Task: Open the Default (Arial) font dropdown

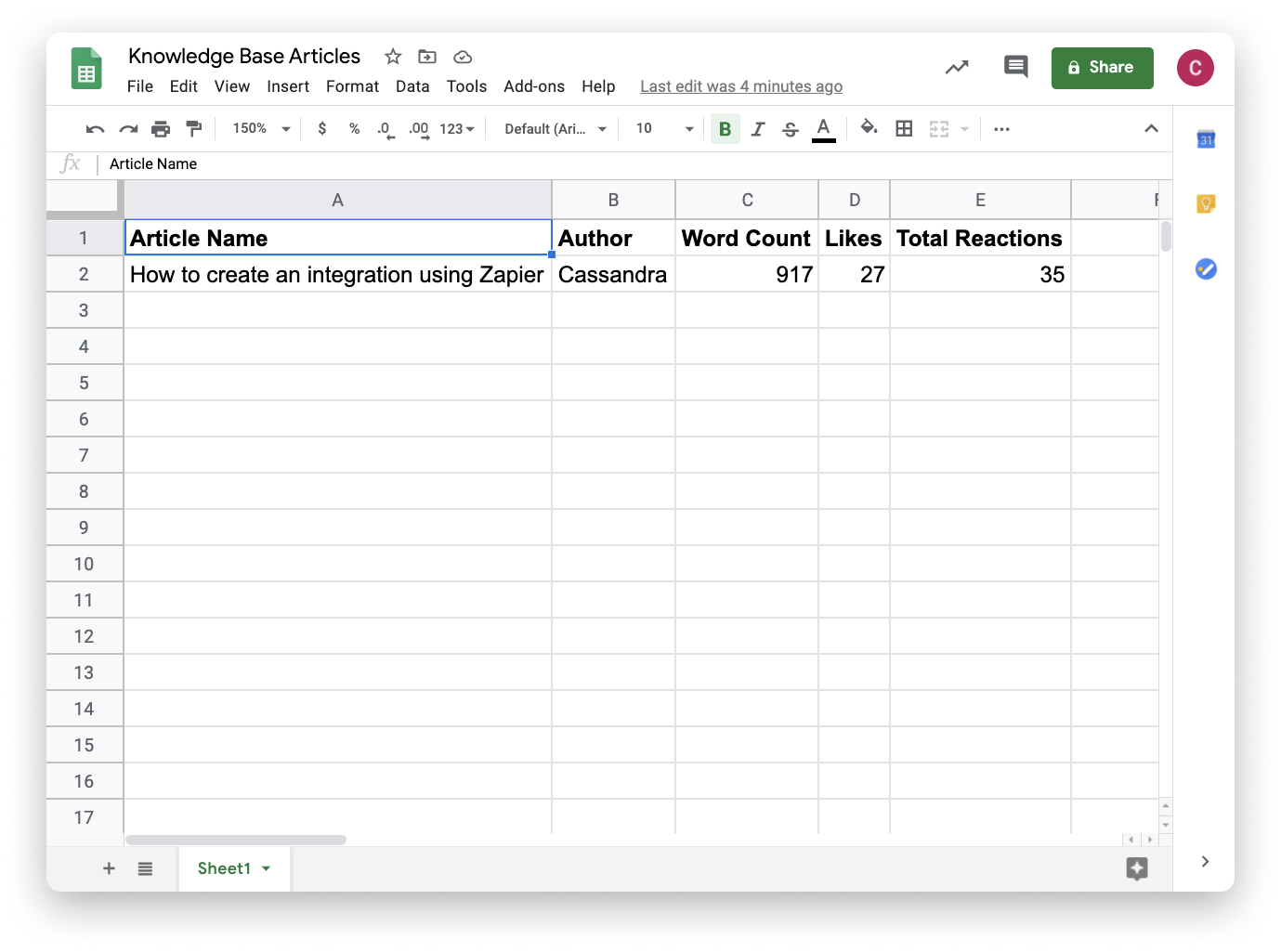Action: click(556, 129)
